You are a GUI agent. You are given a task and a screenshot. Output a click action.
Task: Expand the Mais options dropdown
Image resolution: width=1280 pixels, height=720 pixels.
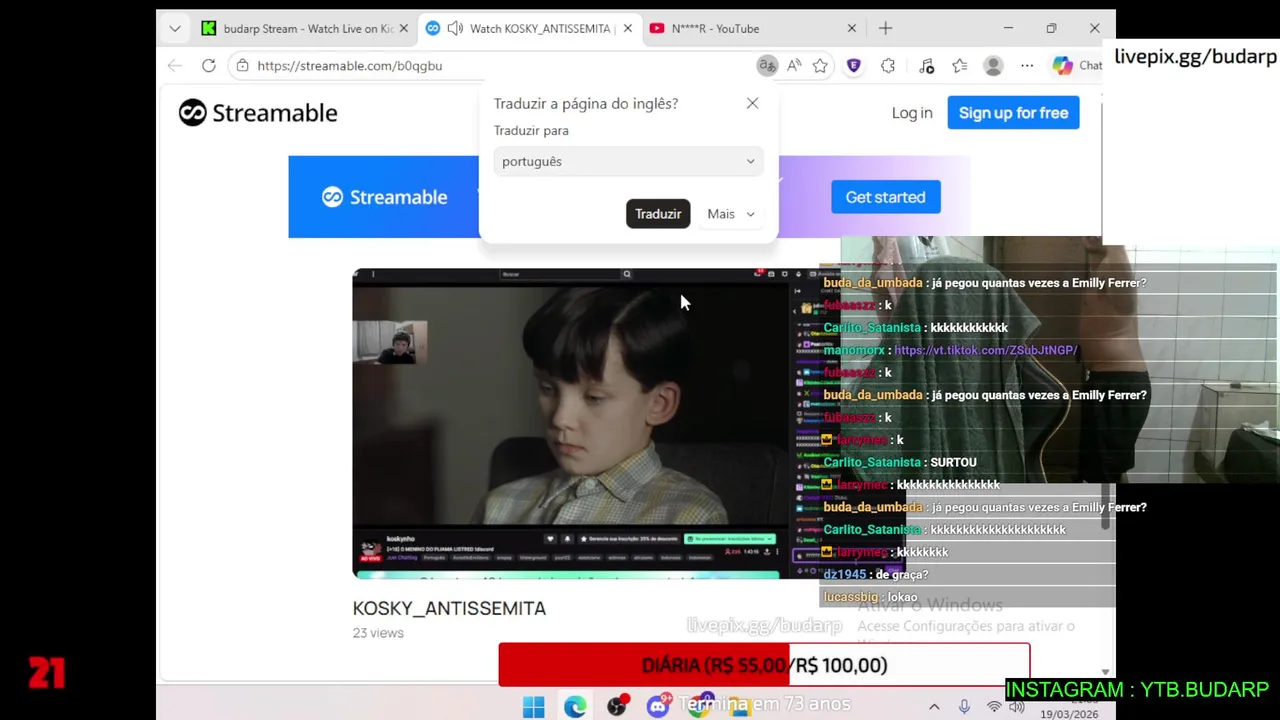coord(731,214)
